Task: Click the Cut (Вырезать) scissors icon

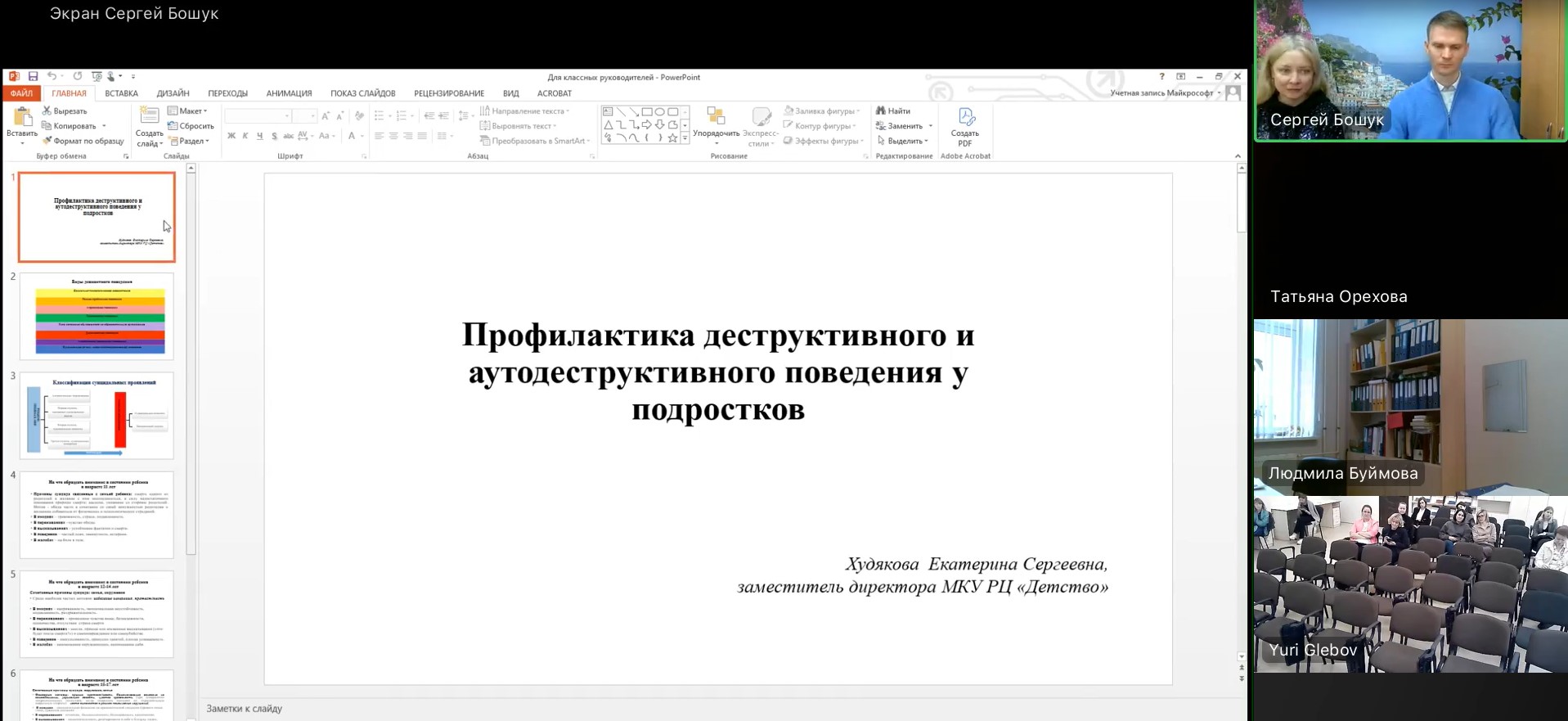Action: click(47, 111)
